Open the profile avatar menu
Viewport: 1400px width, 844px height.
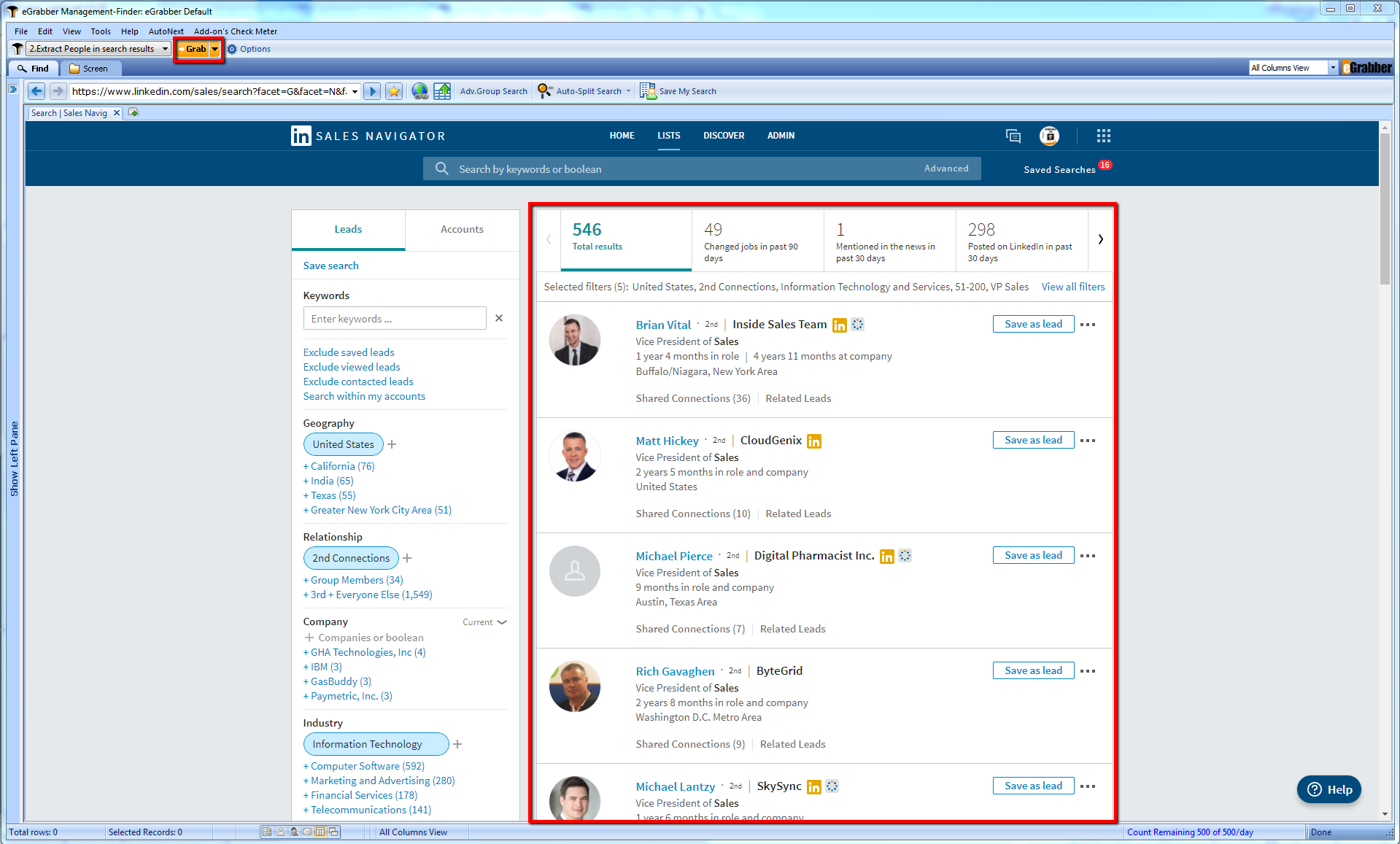(1049, 136)
